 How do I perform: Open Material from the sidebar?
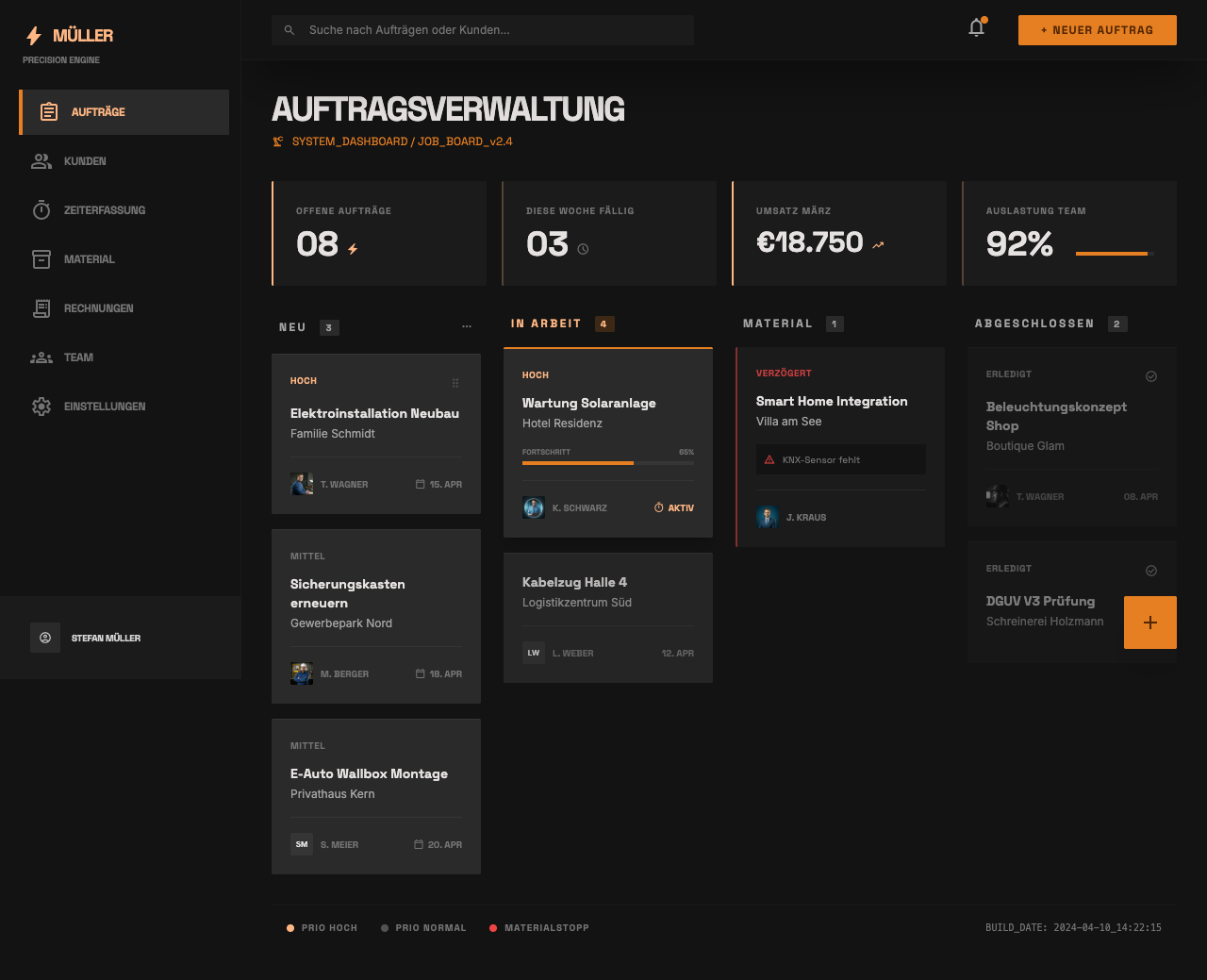point(41,259)
